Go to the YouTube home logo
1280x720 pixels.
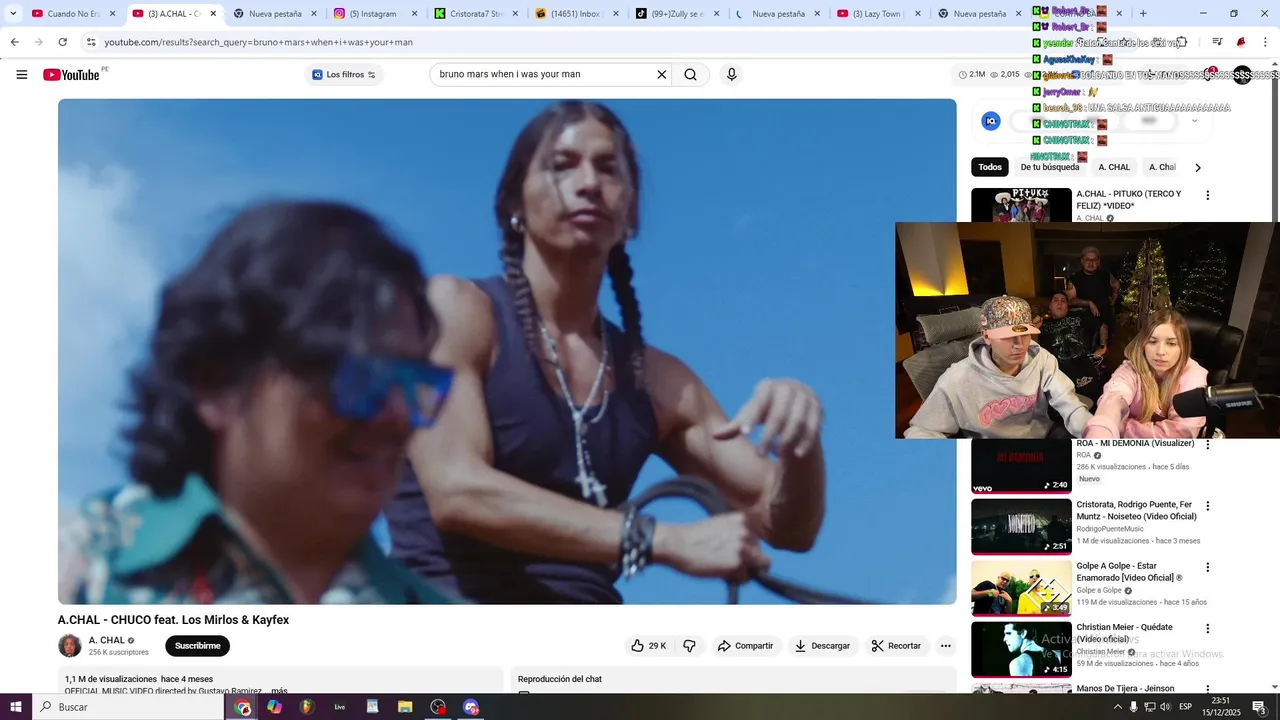[72, 75]
